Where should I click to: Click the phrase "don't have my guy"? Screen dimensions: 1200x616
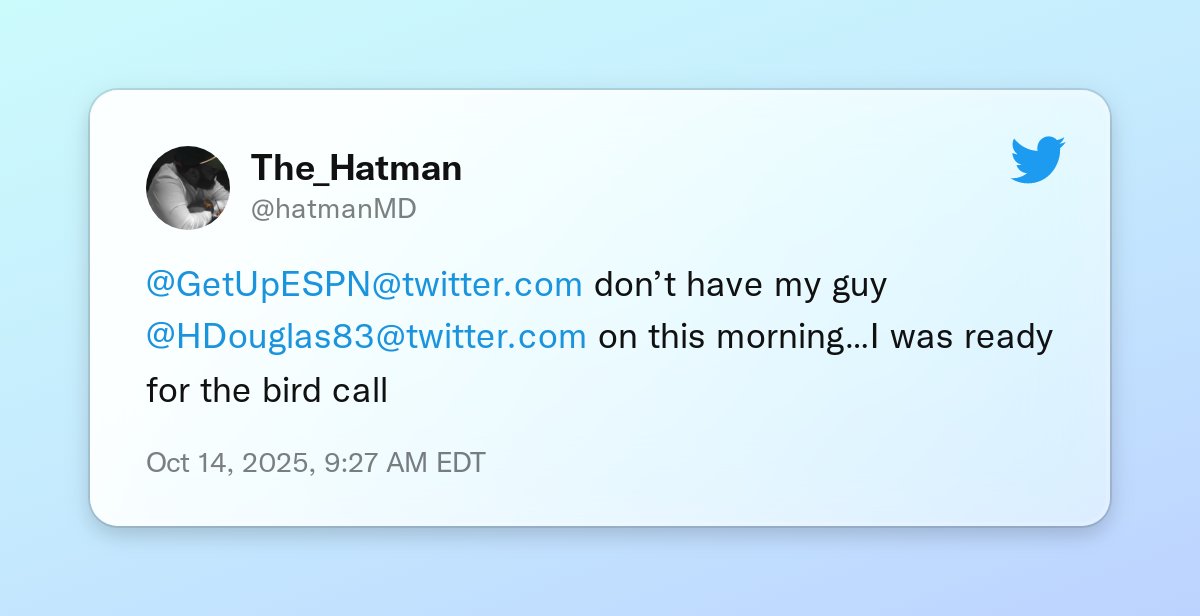(741, 285)
